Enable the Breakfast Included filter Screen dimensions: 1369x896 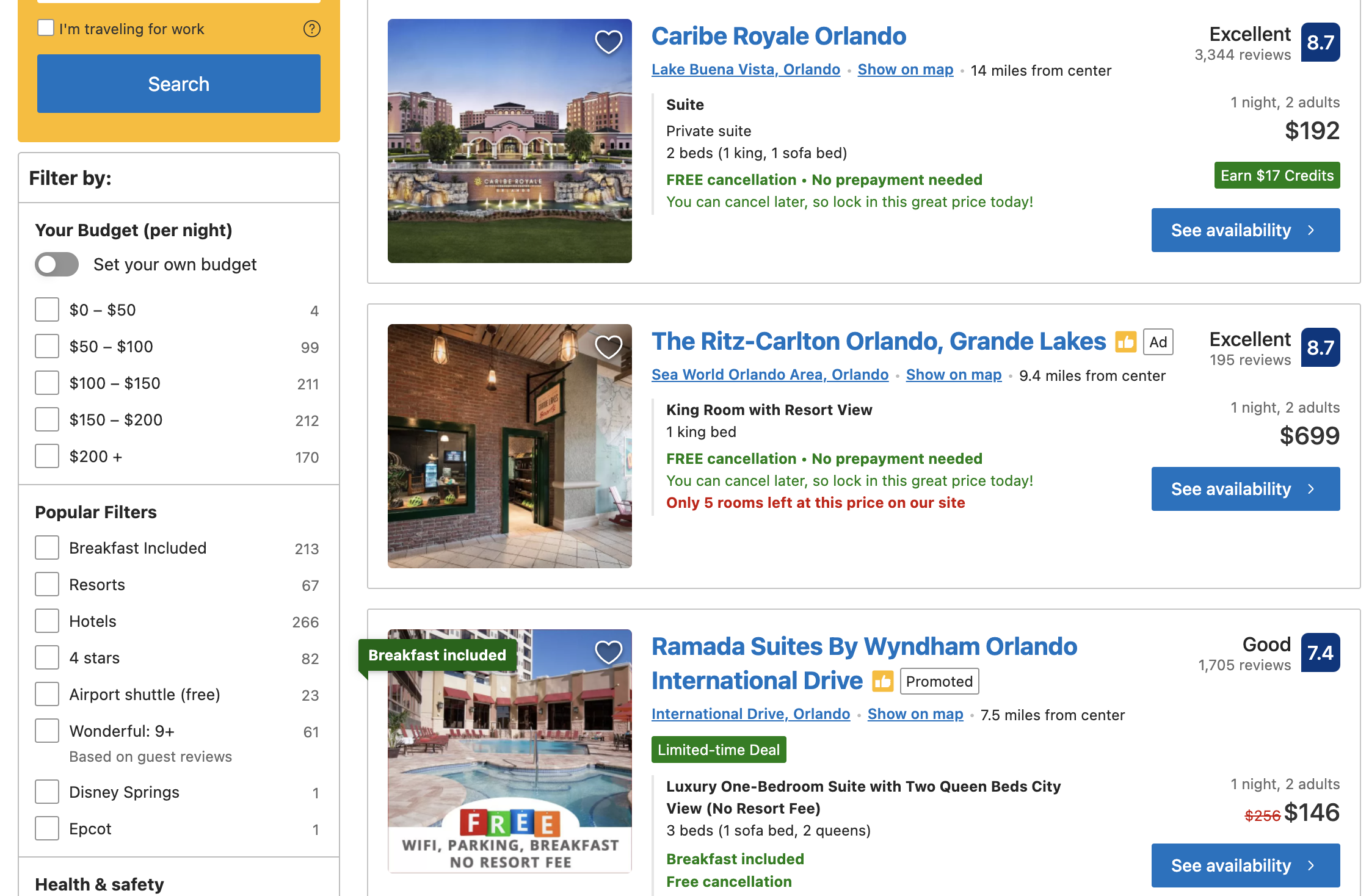pos(47,548)
